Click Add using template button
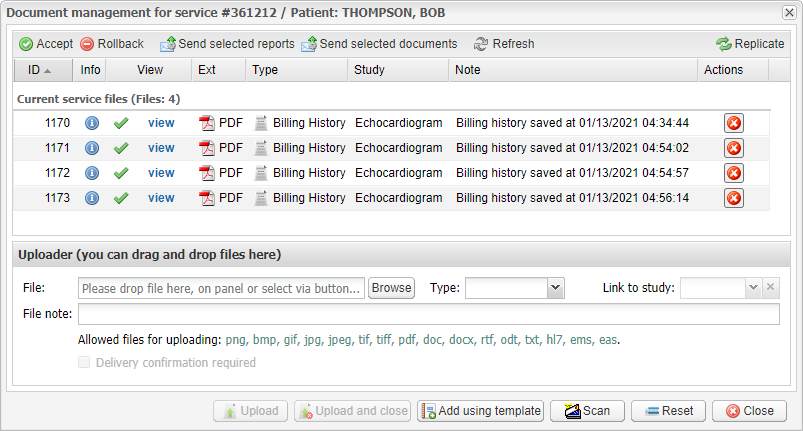The height and width of the screenshot is (431, 803). [x=480, y=411]
